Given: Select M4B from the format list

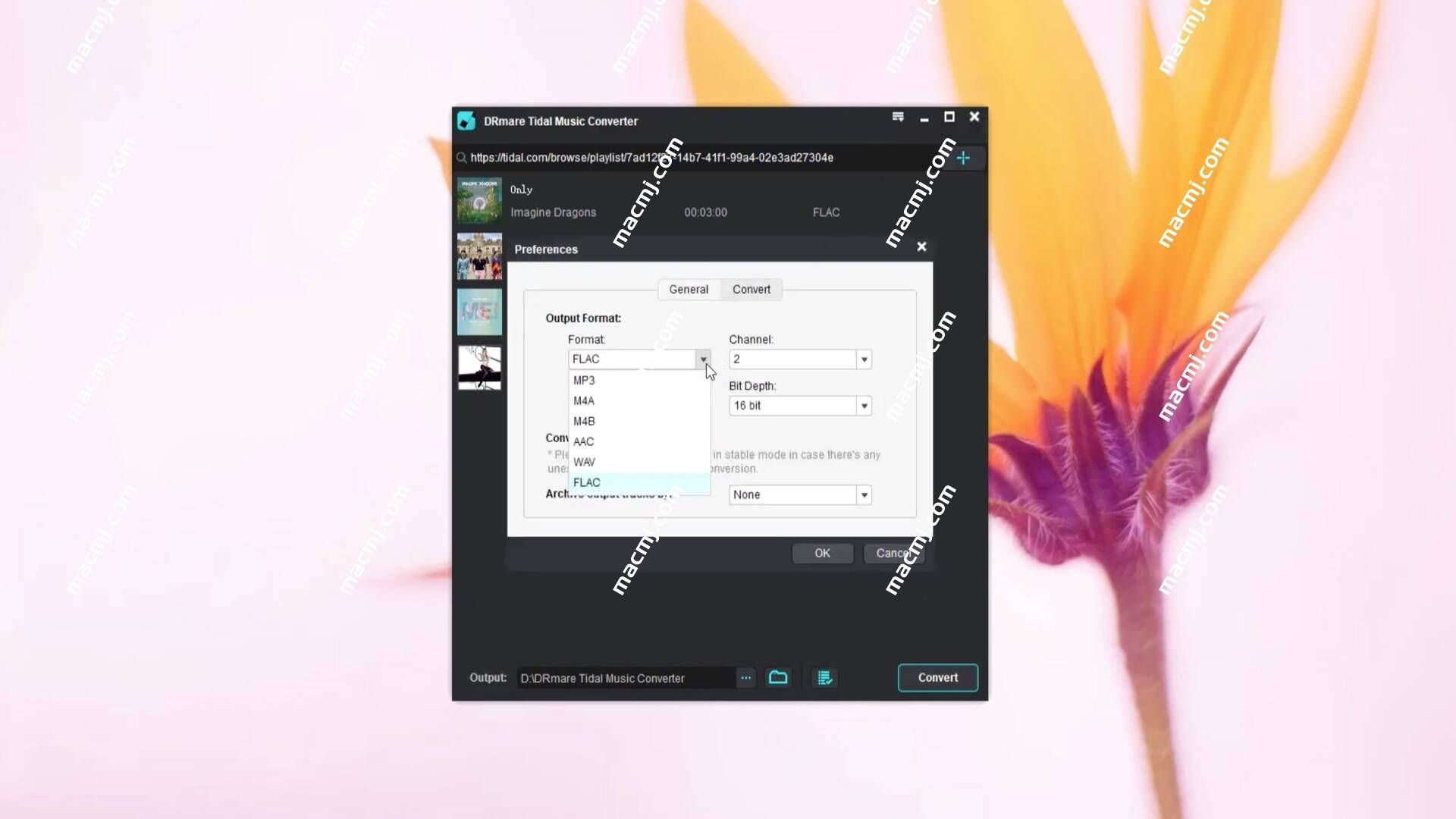Looking at the screenshot, I should (639, 422).
